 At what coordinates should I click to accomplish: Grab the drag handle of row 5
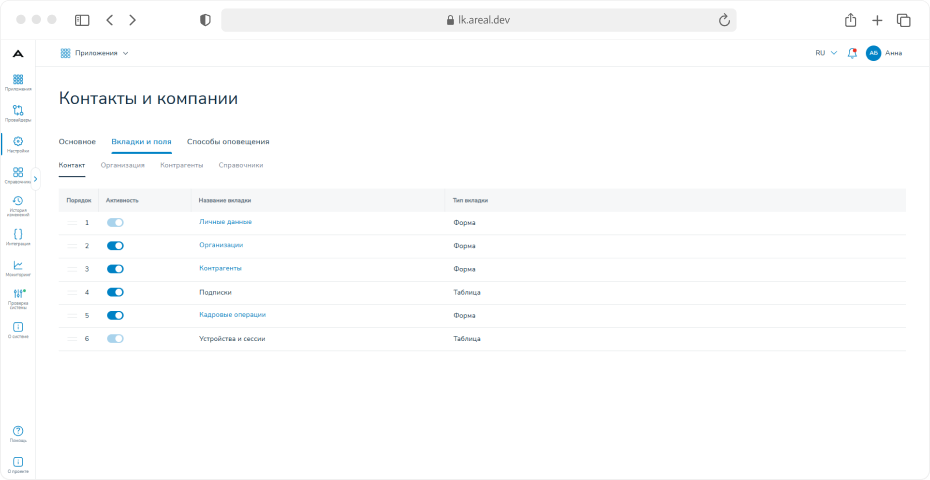[x=72, y=316]
